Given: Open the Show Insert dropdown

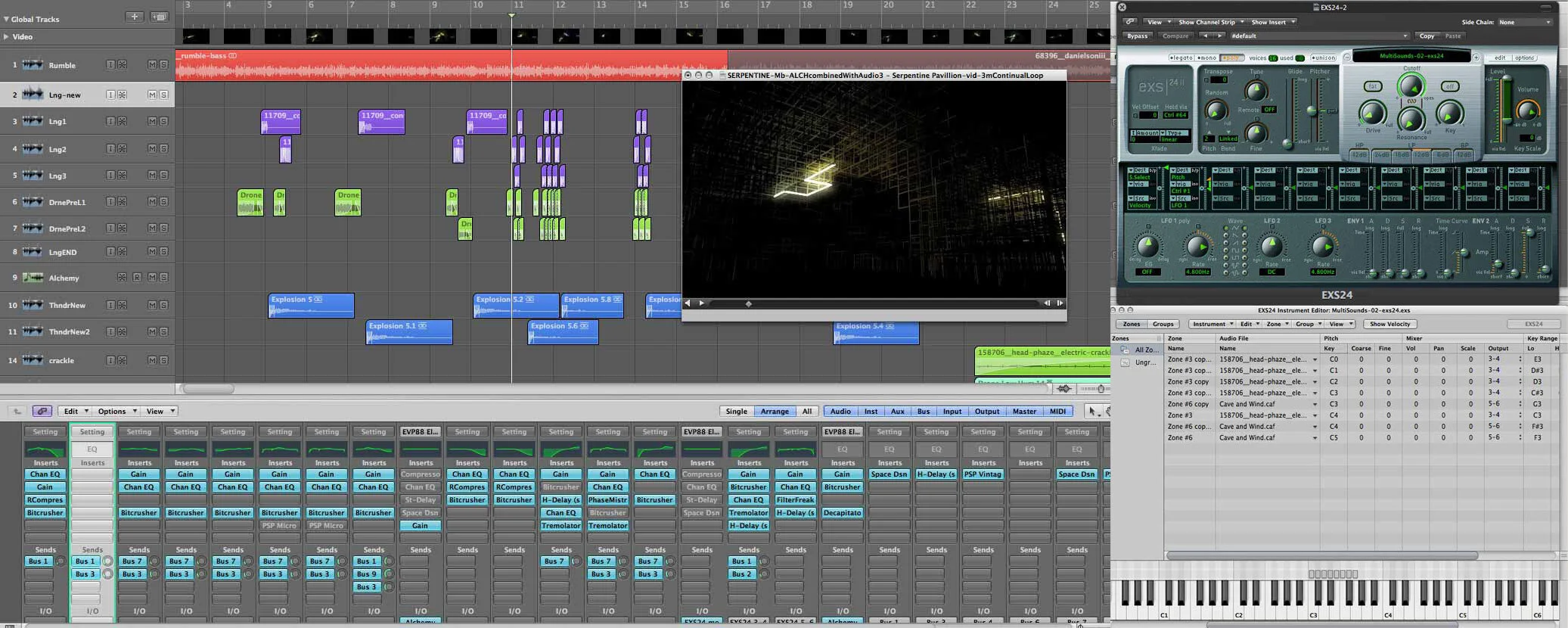Looking at the screenshot, I should tap(1273, 22).
